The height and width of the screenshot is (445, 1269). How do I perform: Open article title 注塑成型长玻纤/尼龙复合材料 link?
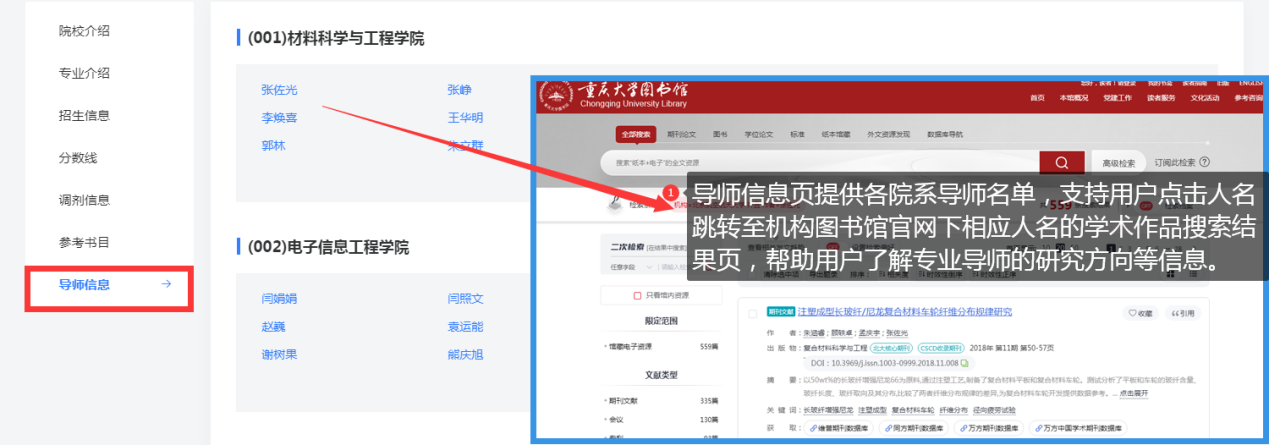tap(903, 312)
